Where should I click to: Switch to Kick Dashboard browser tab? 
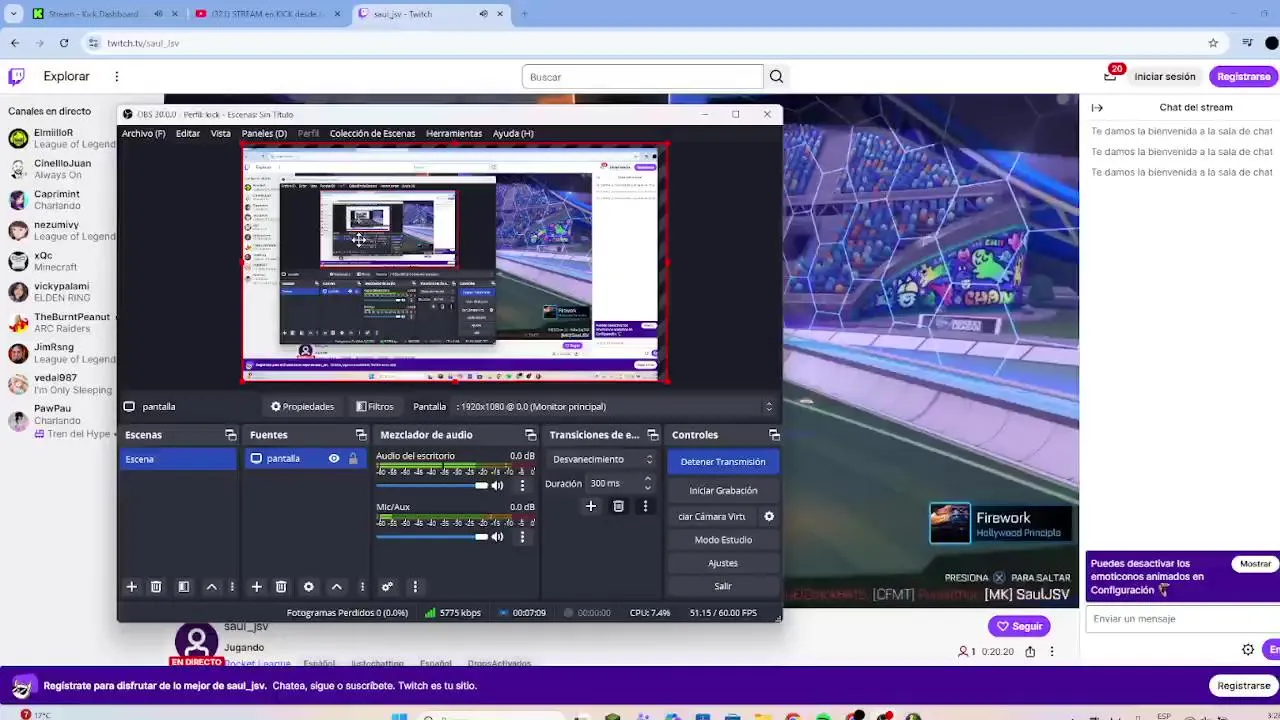pyautogui.click(x=93, y=14)
